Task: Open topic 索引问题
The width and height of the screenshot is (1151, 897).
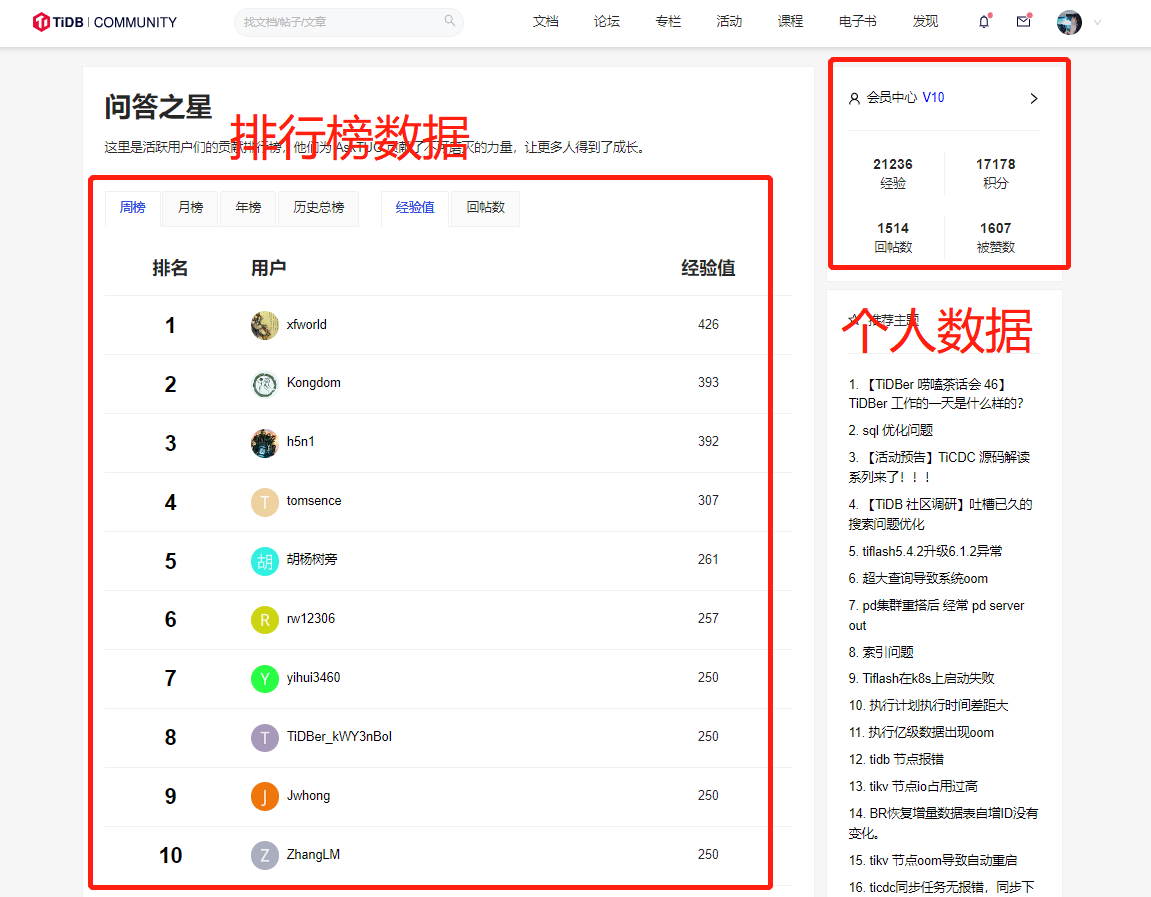Action: 881,652
